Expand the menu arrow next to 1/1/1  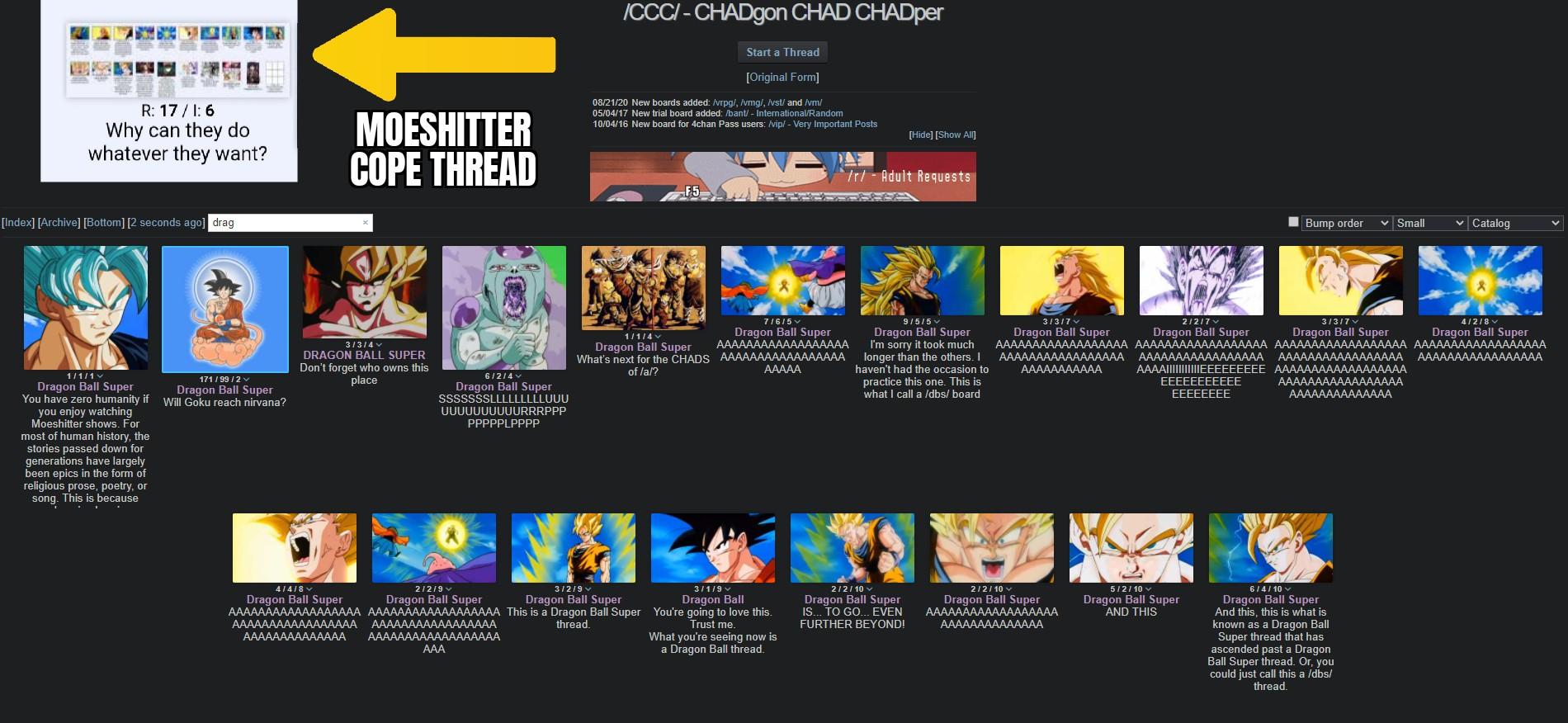point(102,376)
